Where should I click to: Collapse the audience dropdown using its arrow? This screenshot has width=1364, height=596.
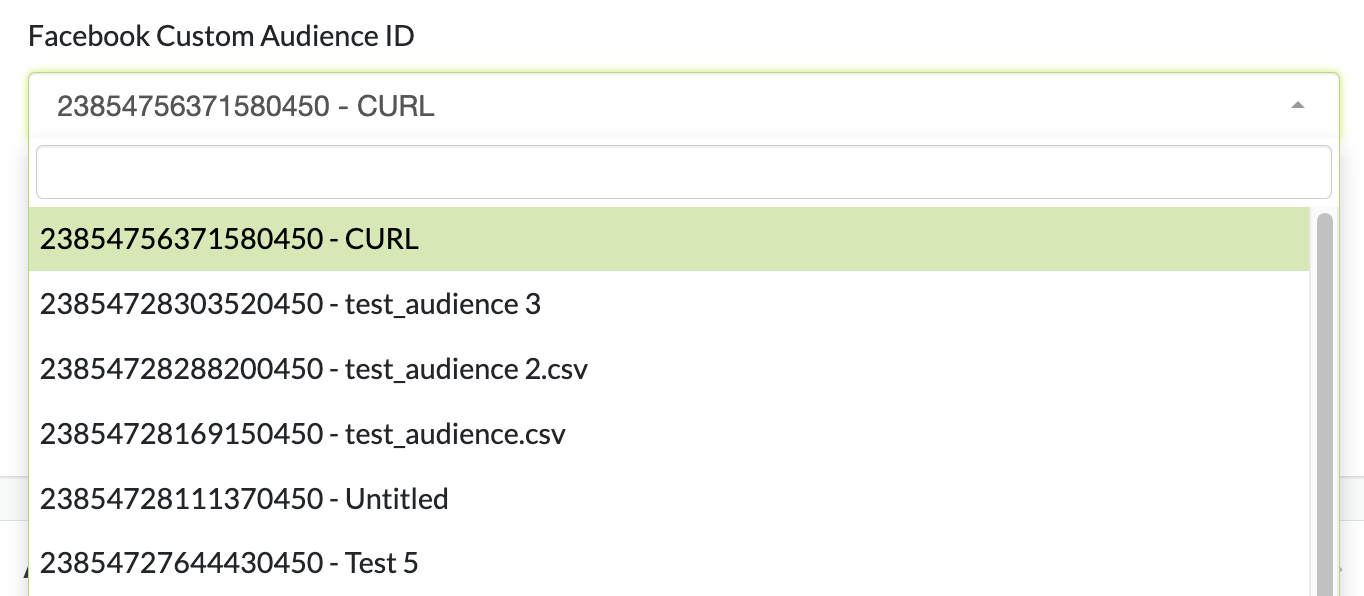coord(1297,105)
